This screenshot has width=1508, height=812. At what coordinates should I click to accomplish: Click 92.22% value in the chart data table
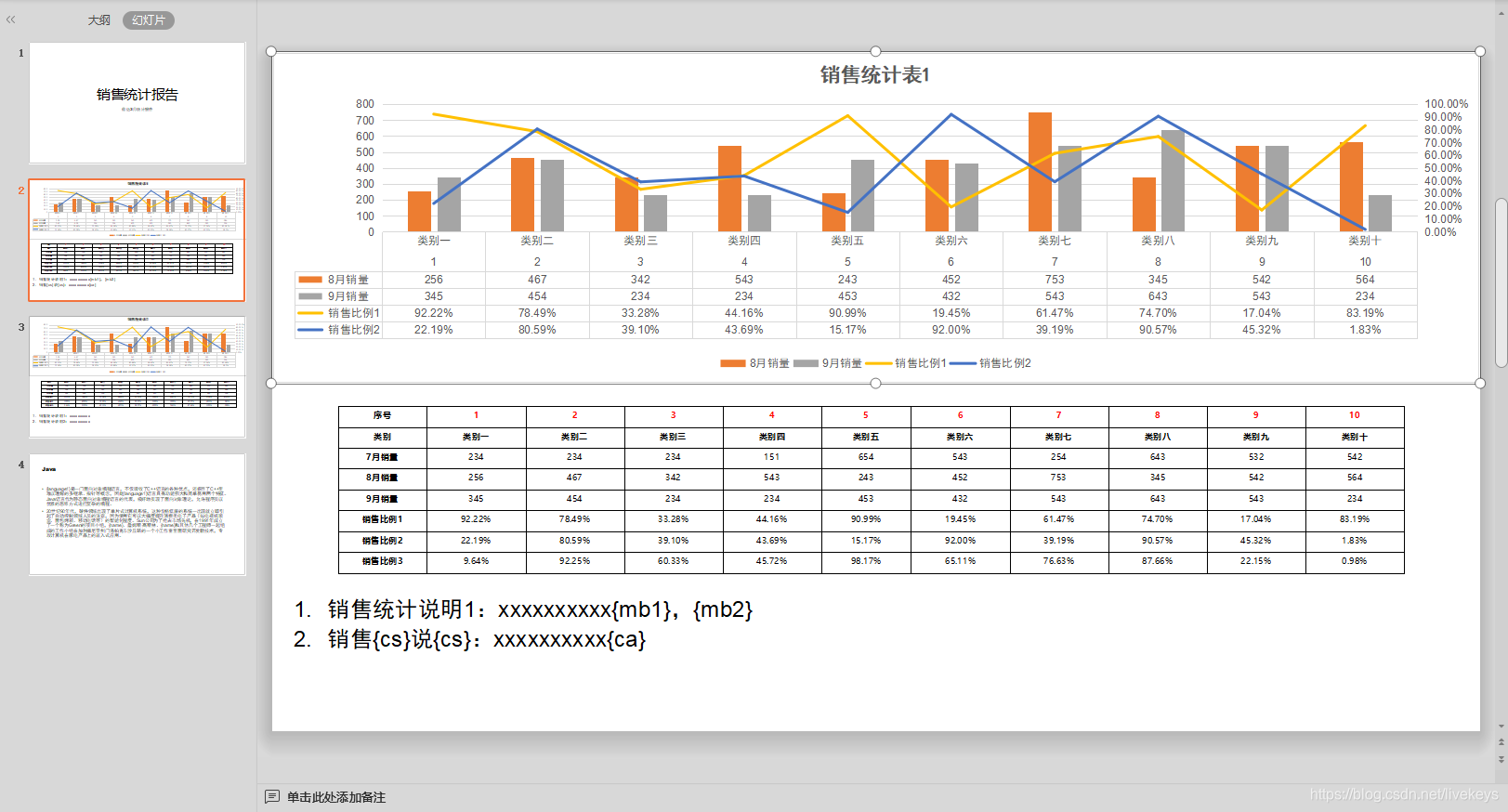pos(434,313)
